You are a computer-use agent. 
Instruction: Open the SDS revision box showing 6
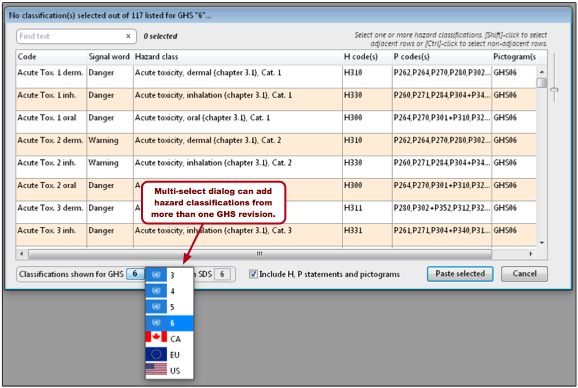click(222, 274)
